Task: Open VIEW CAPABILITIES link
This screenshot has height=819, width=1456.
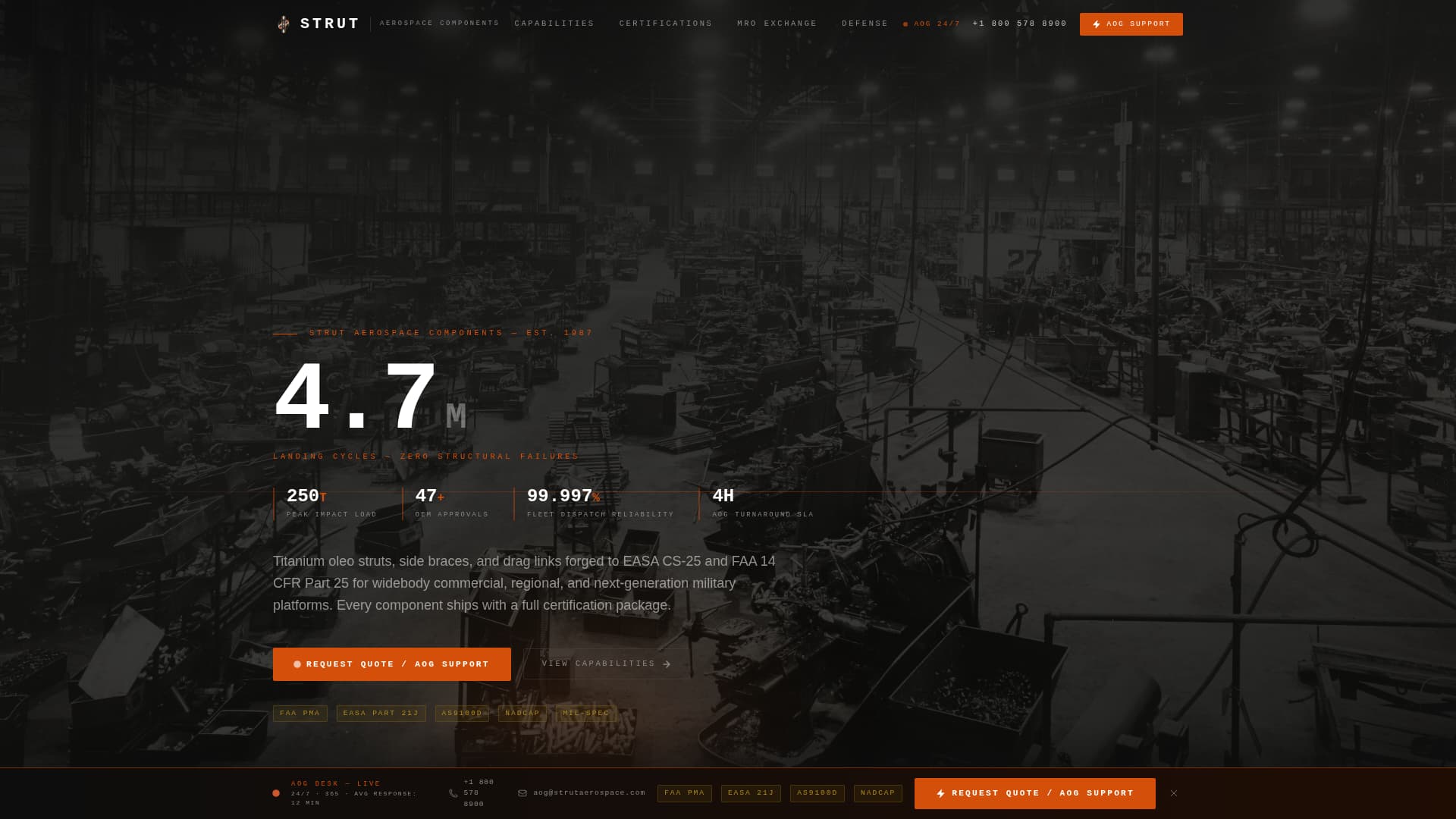Action: [x=598, y=664]
